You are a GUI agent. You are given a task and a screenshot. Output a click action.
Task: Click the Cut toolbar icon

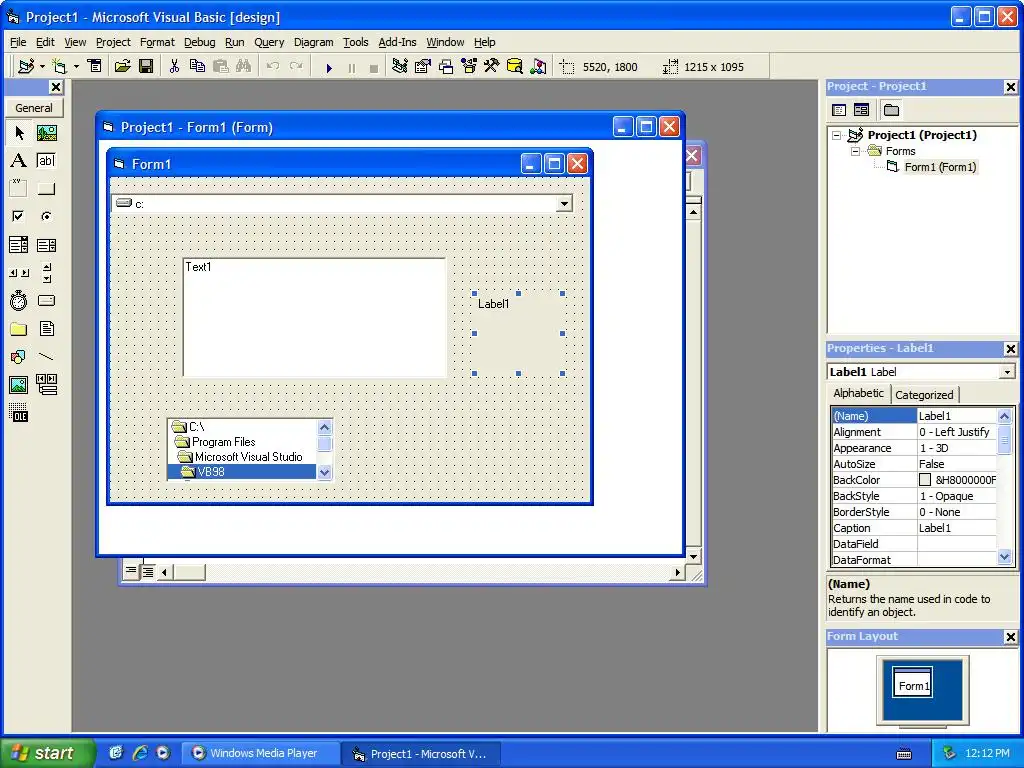pyautogui.click(x=174, y=66)
